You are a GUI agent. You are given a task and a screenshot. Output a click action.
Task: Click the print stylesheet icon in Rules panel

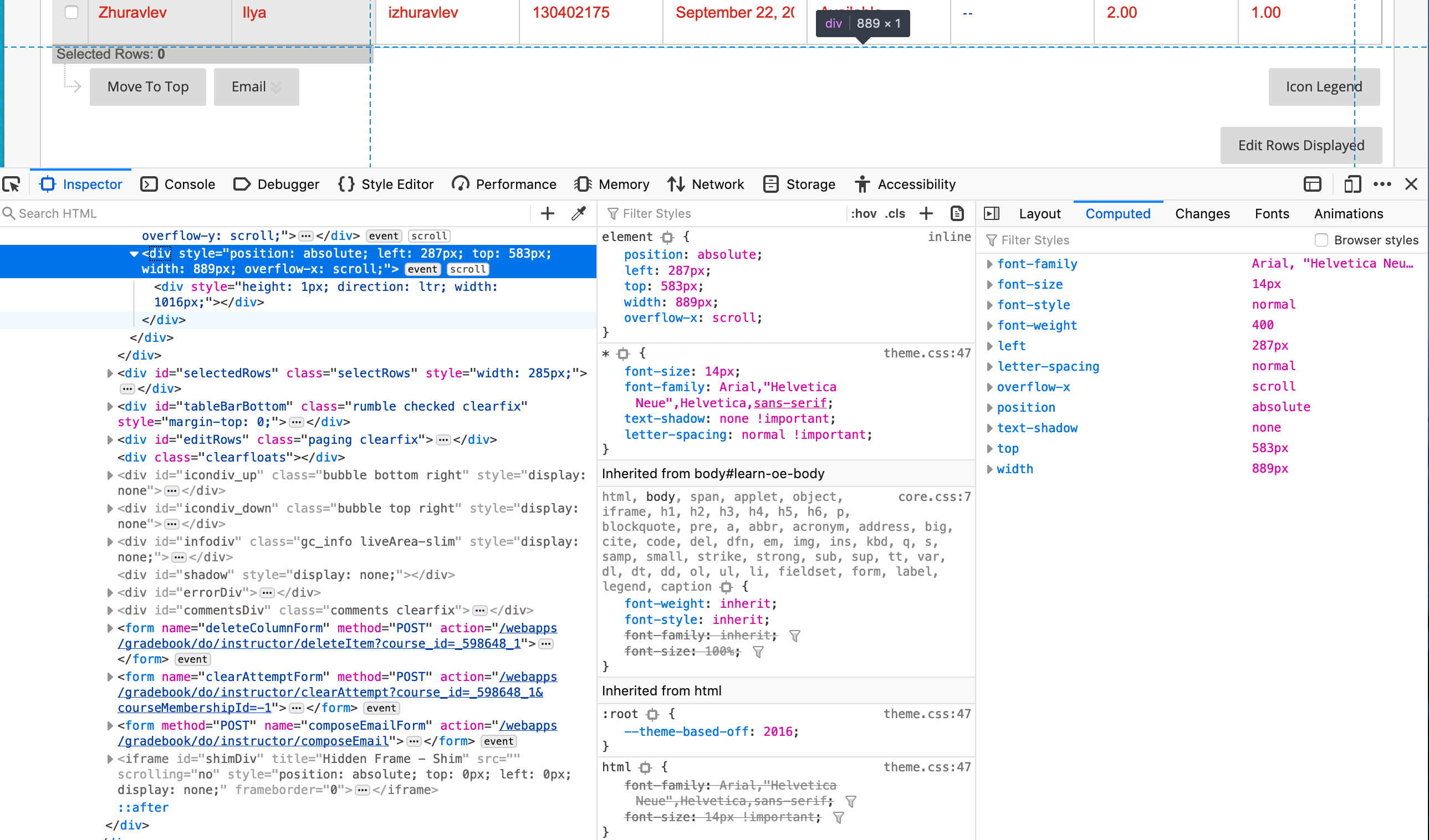click(x=957, y=214)
